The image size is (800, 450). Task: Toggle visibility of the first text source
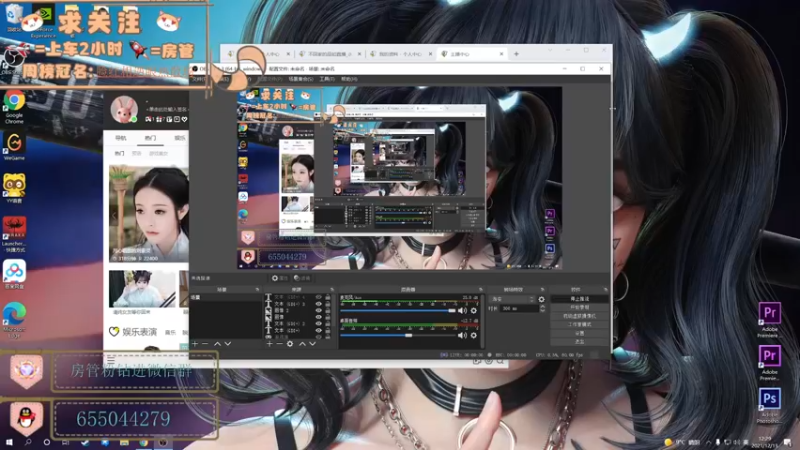point(318,297)
